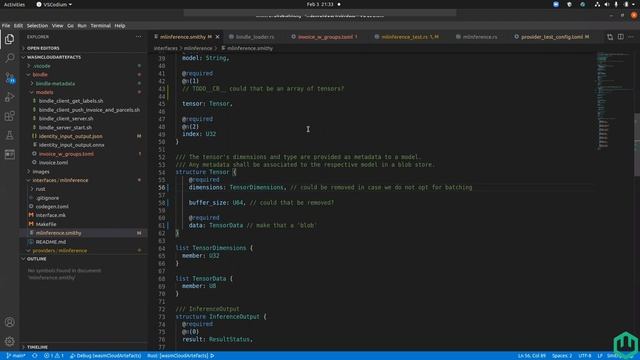
Task: Open the Run menu
Action: [x=82, y=26]
